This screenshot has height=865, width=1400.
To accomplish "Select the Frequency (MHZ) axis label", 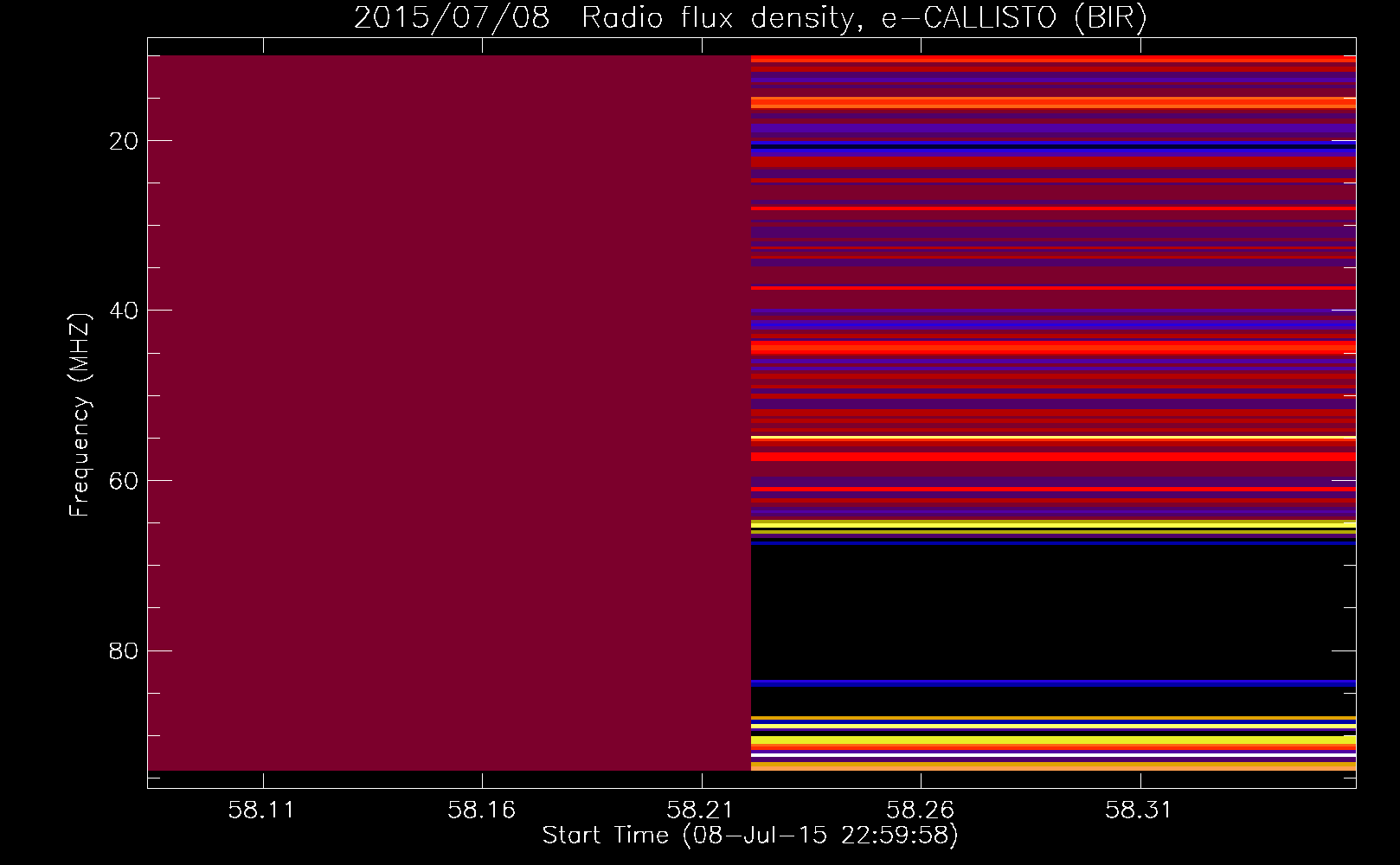I will click(x=80, y=414).
